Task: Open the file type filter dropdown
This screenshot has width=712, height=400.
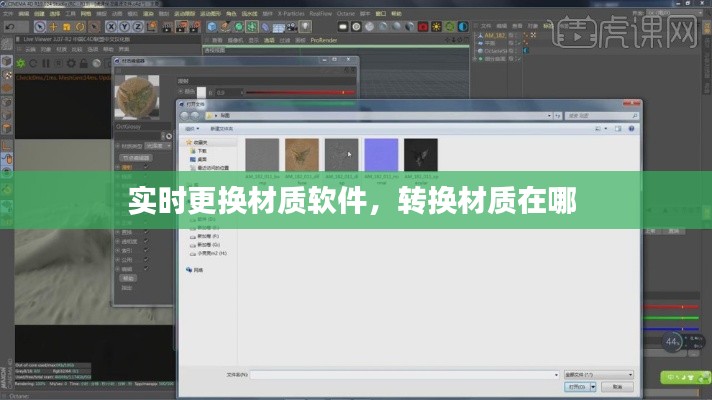Action: pyautogui.click(x=598, y=373)
